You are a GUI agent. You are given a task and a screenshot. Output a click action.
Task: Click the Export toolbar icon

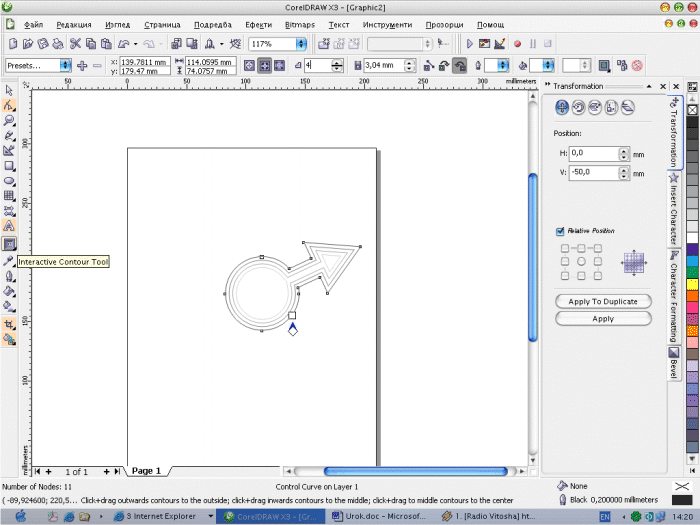click(192, 43)
